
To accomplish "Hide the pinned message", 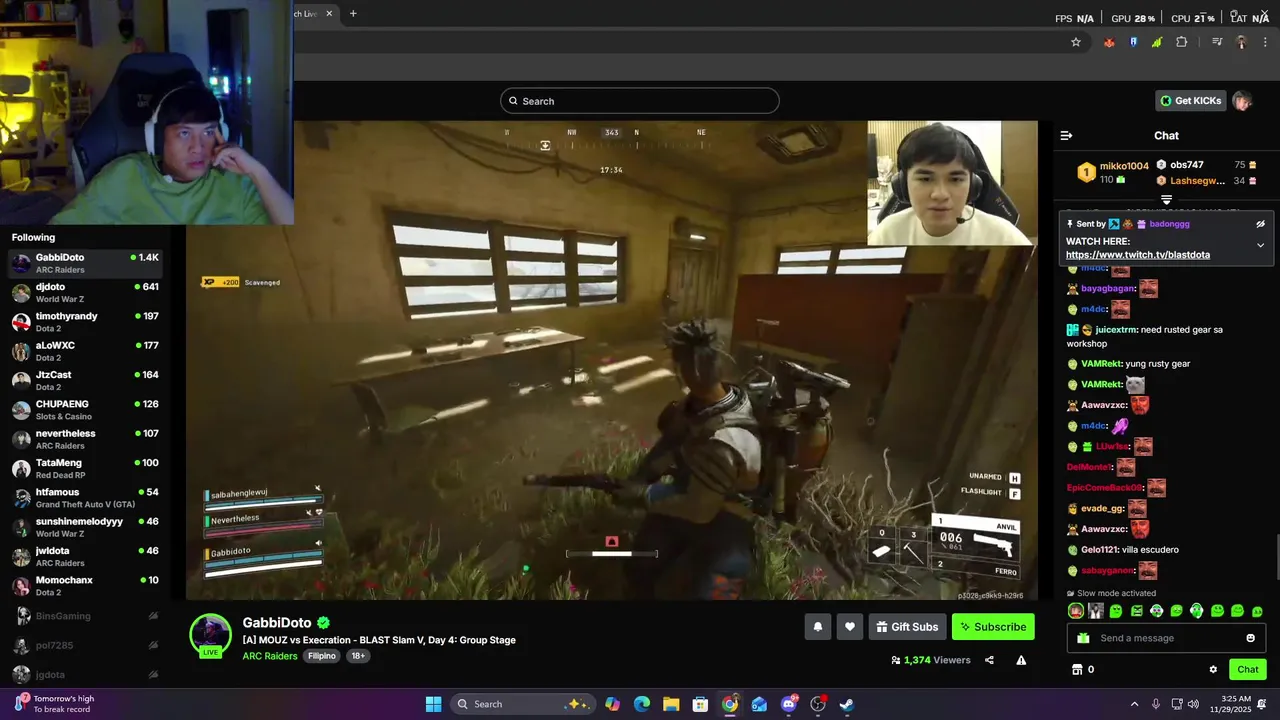I will pyautogui.click(x=1260, y=224).
